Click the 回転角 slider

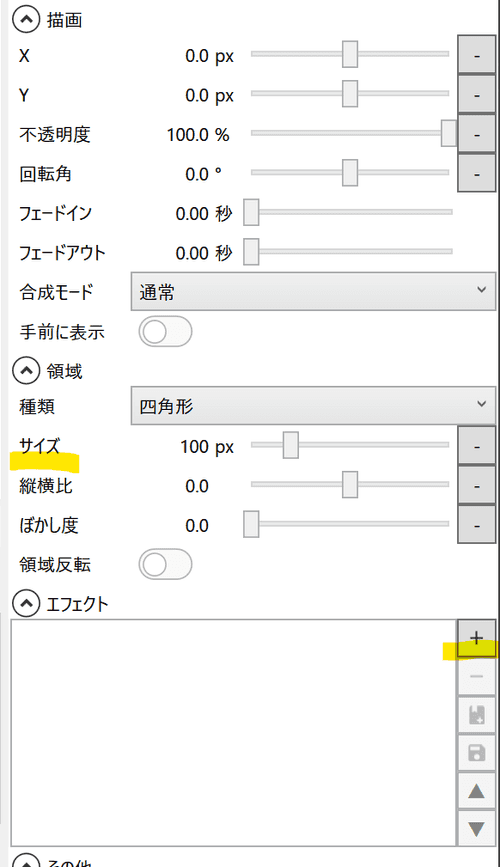[350, 173]
